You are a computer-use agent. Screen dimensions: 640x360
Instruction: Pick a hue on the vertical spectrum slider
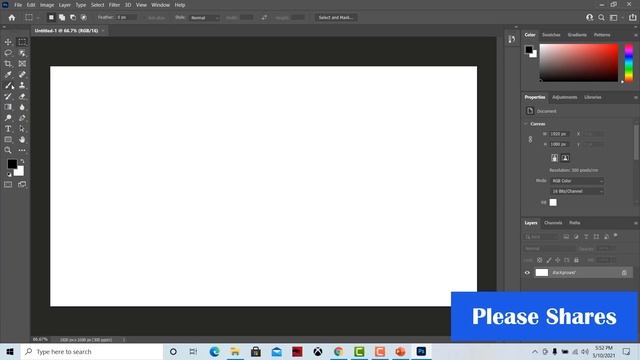(x=629, y=63)
